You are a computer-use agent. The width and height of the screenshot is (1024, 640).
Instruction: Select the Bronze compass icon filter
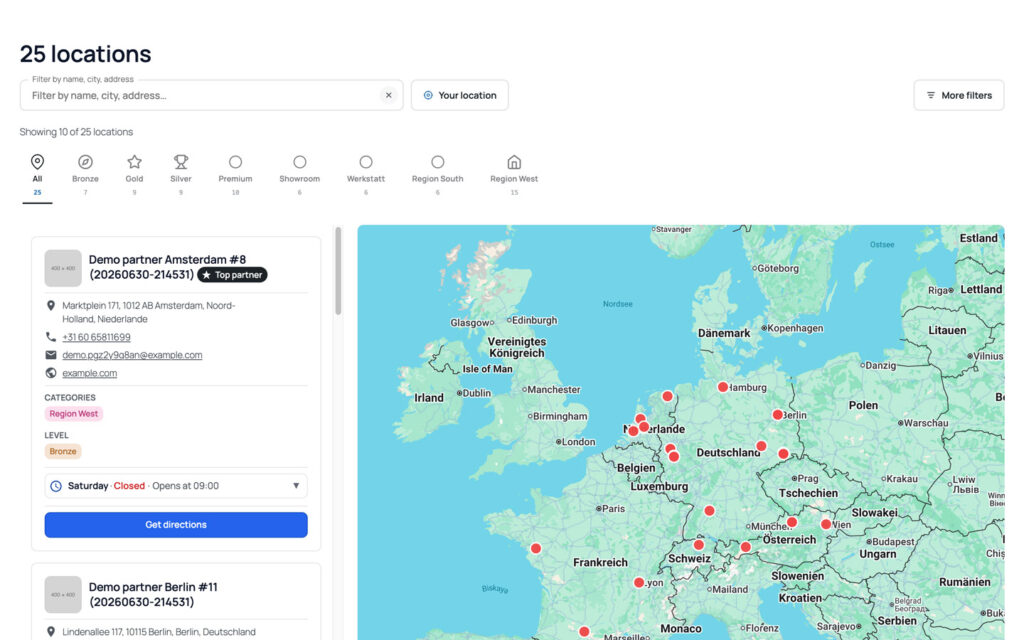(86, 162)
